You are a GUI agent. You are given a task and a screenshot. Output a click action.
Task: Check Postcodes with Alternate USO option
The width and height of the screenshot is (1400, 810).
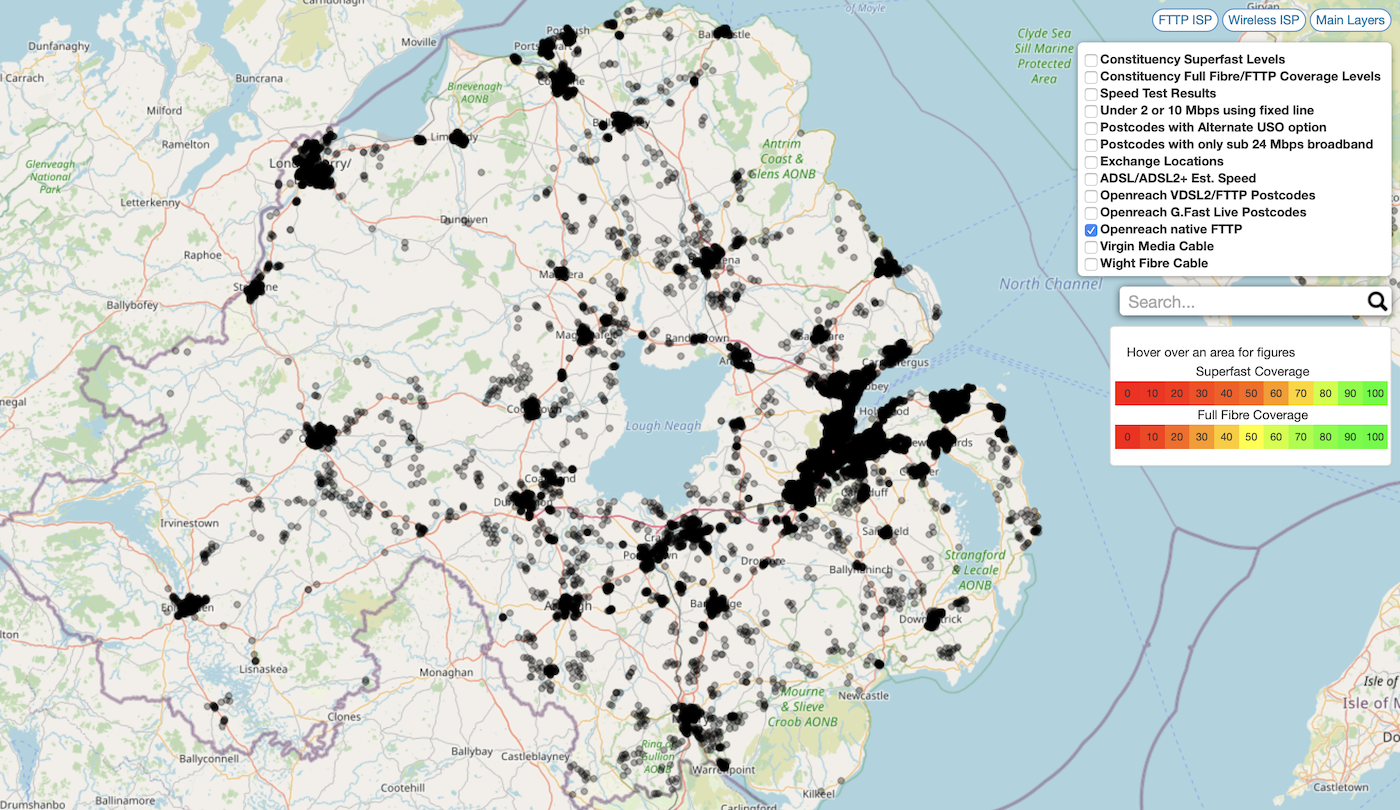pyautogui.click(x=1092, y=128)
